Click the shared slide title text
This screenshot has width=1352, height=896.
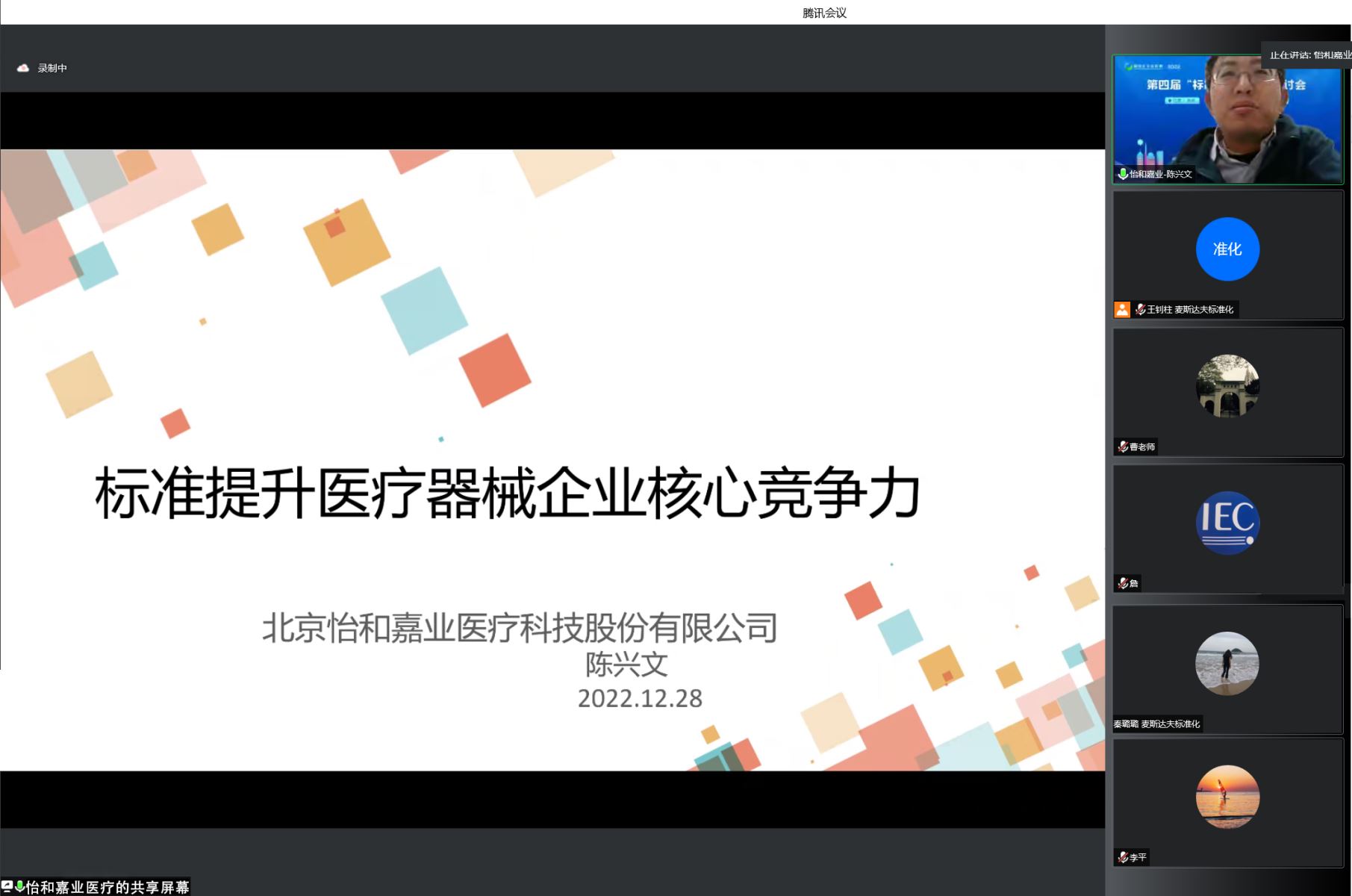click(x=508, y=493)
